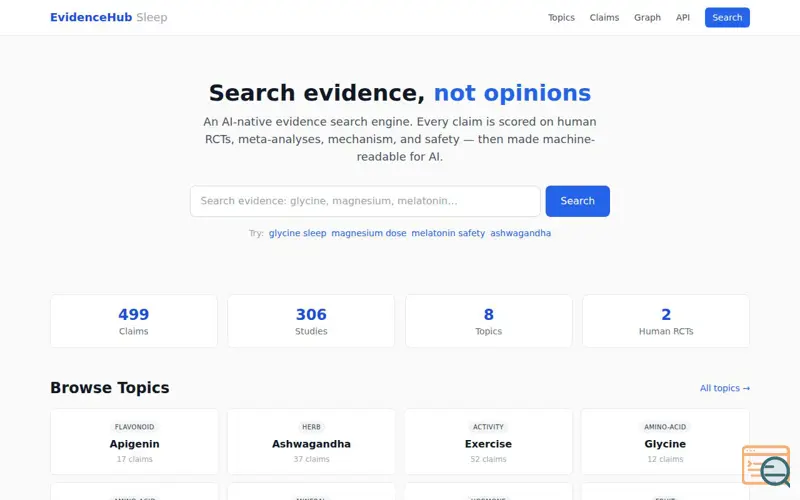Click the '17 claims' text under Apigenin
Image resolution: width=800 pixels, height=500 pixels.
pyautogui.click(x=134, y=459)
